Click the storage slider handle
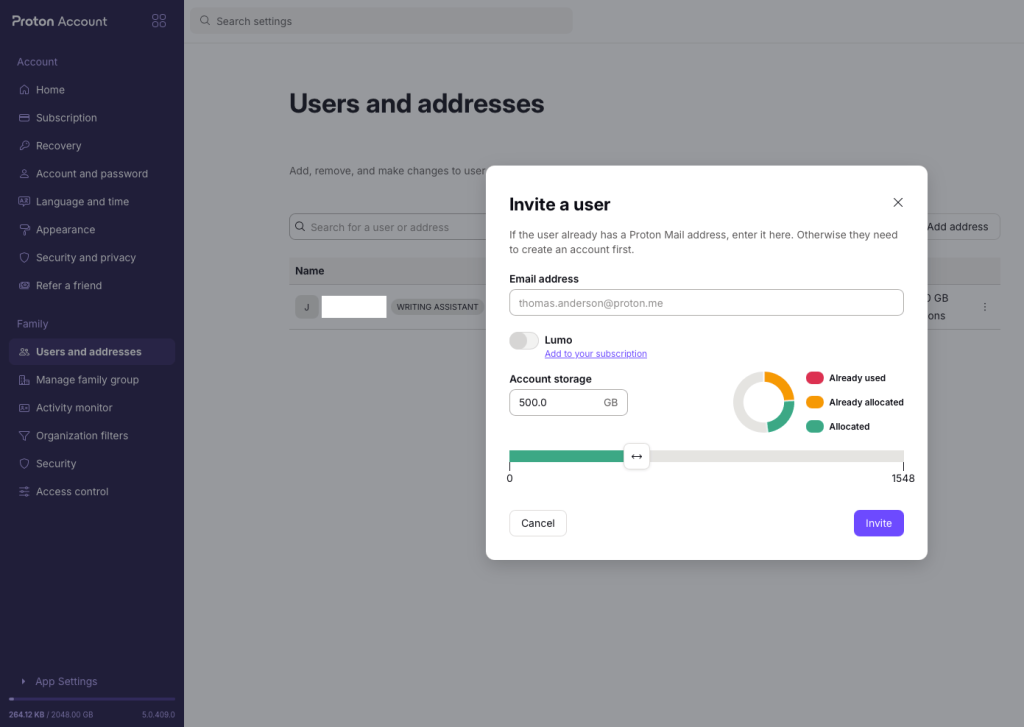The height and width of the screenshot is (727, 1024). click(x=637, y=456)
